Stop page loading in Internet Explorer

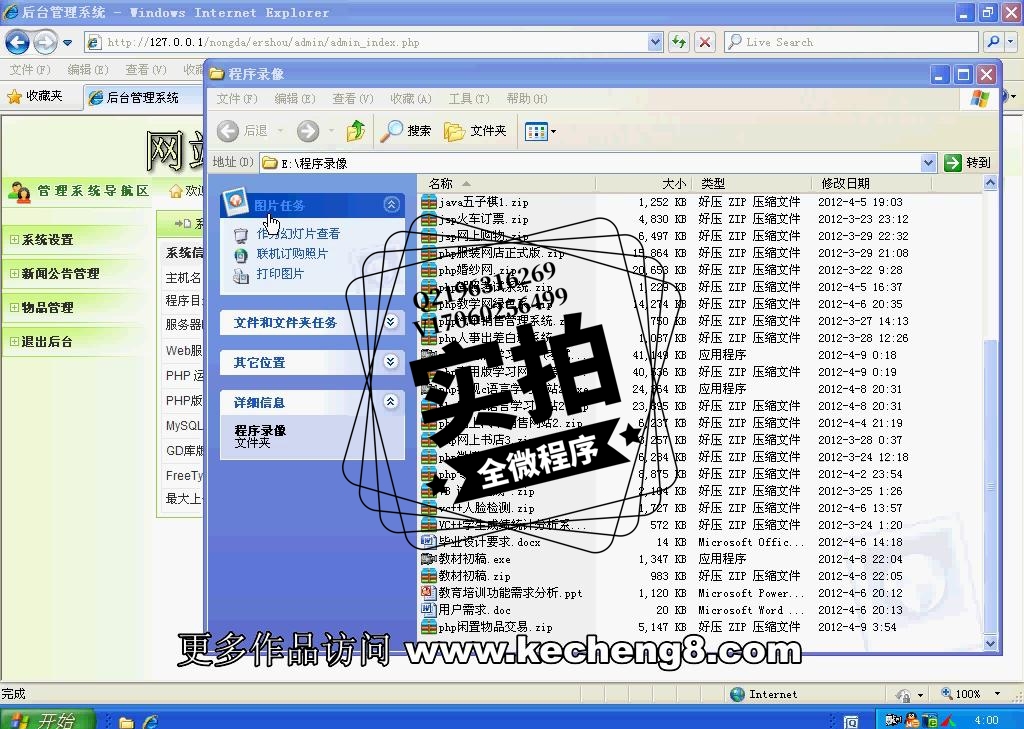(x=705, y=42)
